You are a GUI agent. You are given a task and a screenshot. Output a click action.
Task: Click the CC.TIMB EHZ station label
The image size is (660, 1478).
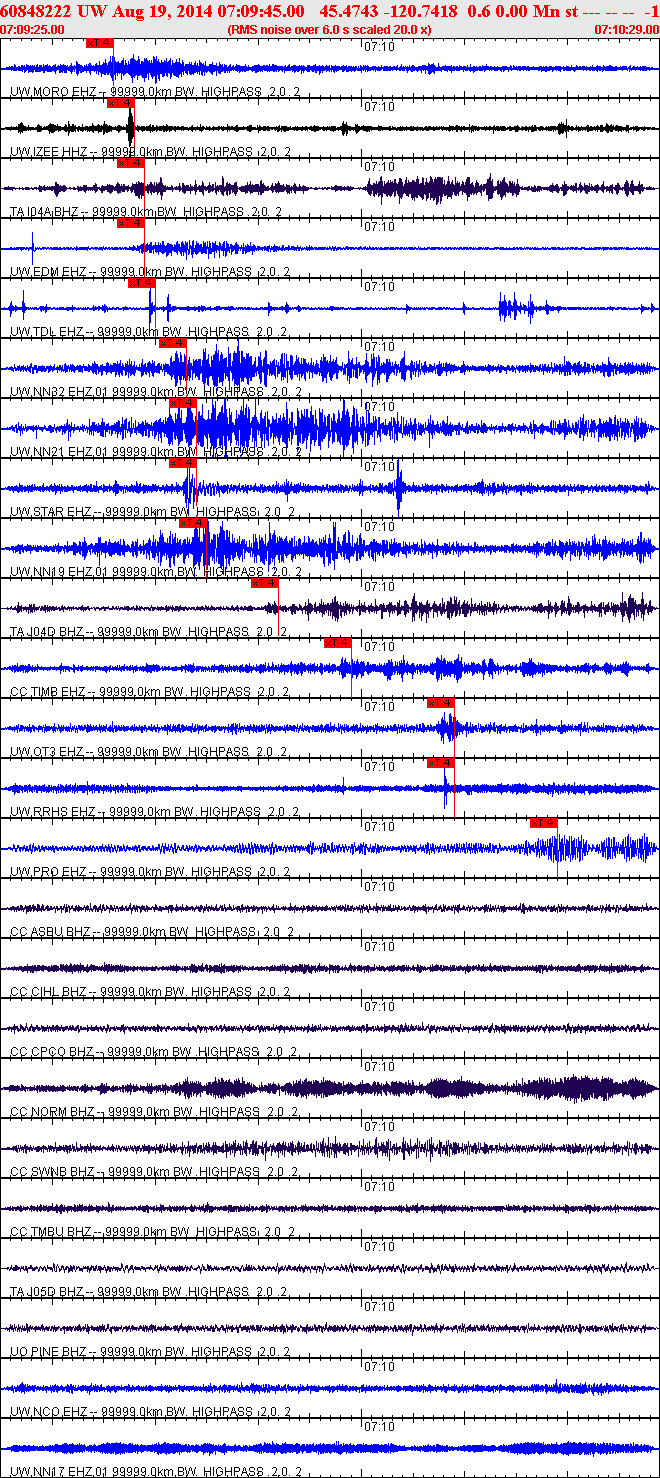[x=47, y=692]
